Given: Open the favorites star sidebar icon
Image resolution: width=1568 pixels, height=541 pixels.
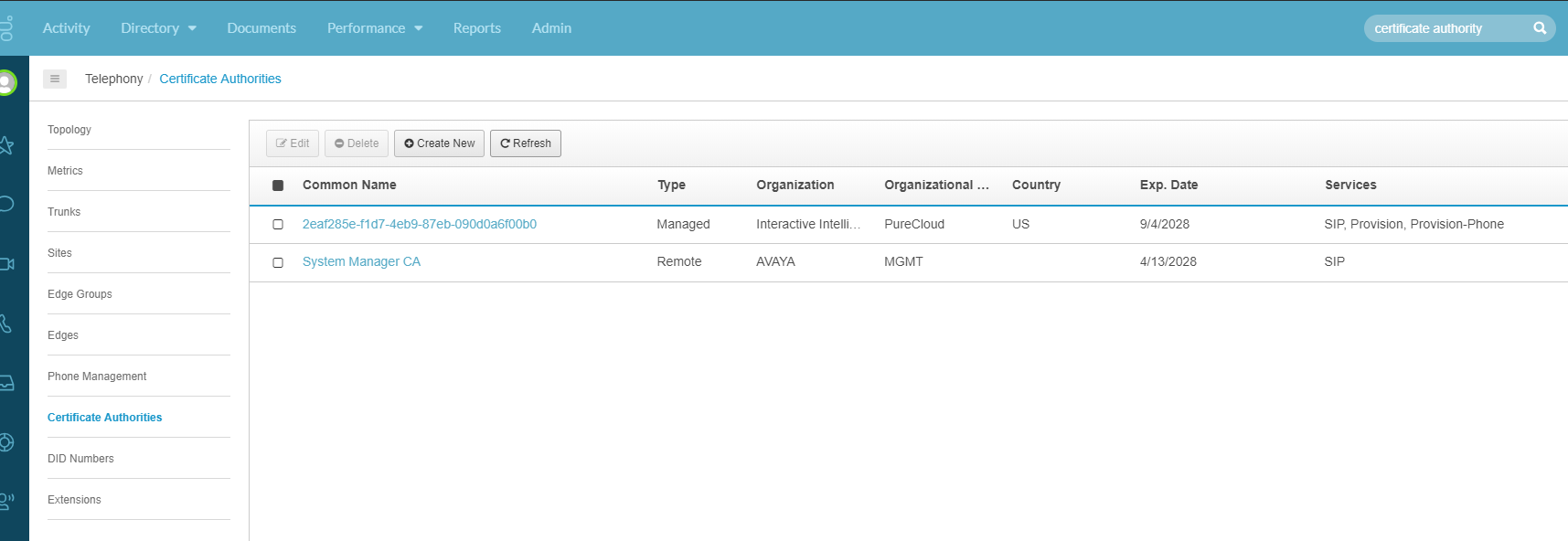Looking at the screenshot, I should [x=6, y=145].
